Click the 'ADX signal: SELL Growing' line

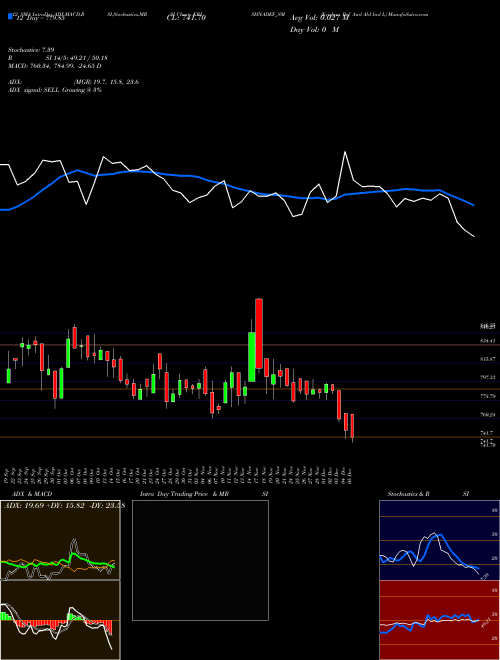55,90
